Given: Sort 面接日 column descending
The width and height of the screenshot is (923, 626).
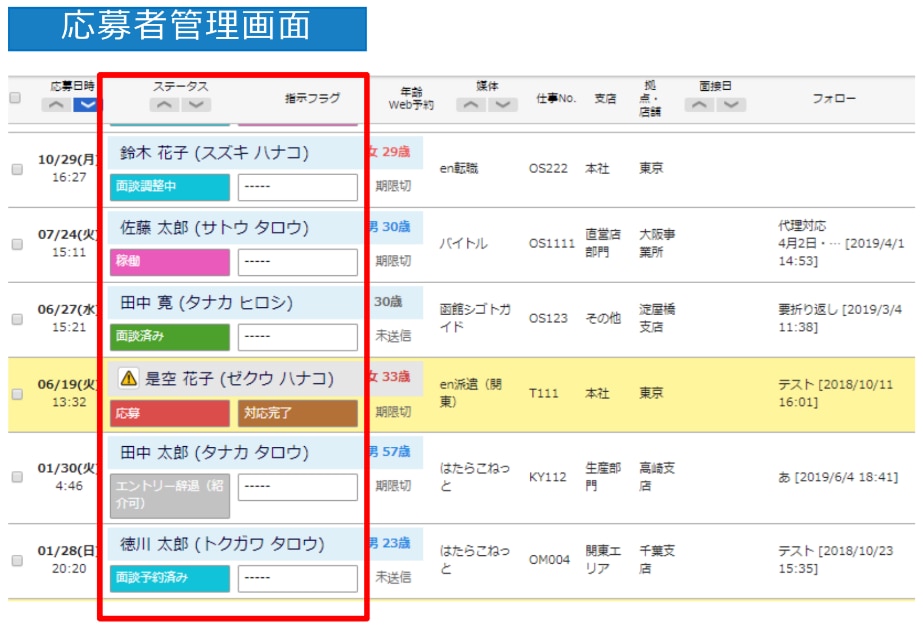Looking at the screenshot, I should [732, 104].
